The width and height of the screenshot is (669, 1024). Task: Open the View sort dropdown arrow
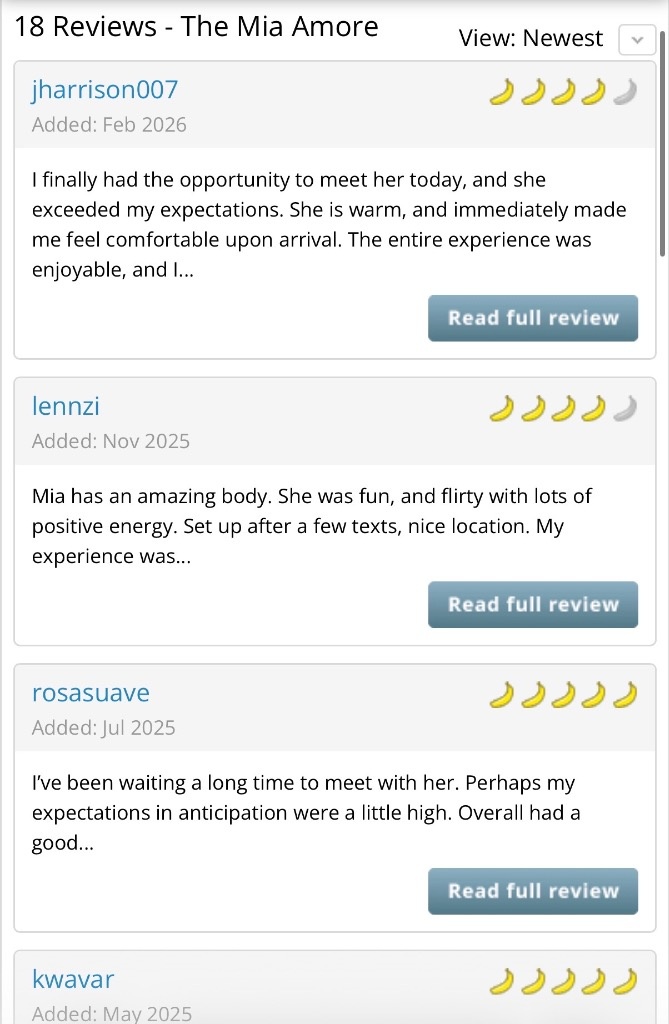[x=637, y=40]
